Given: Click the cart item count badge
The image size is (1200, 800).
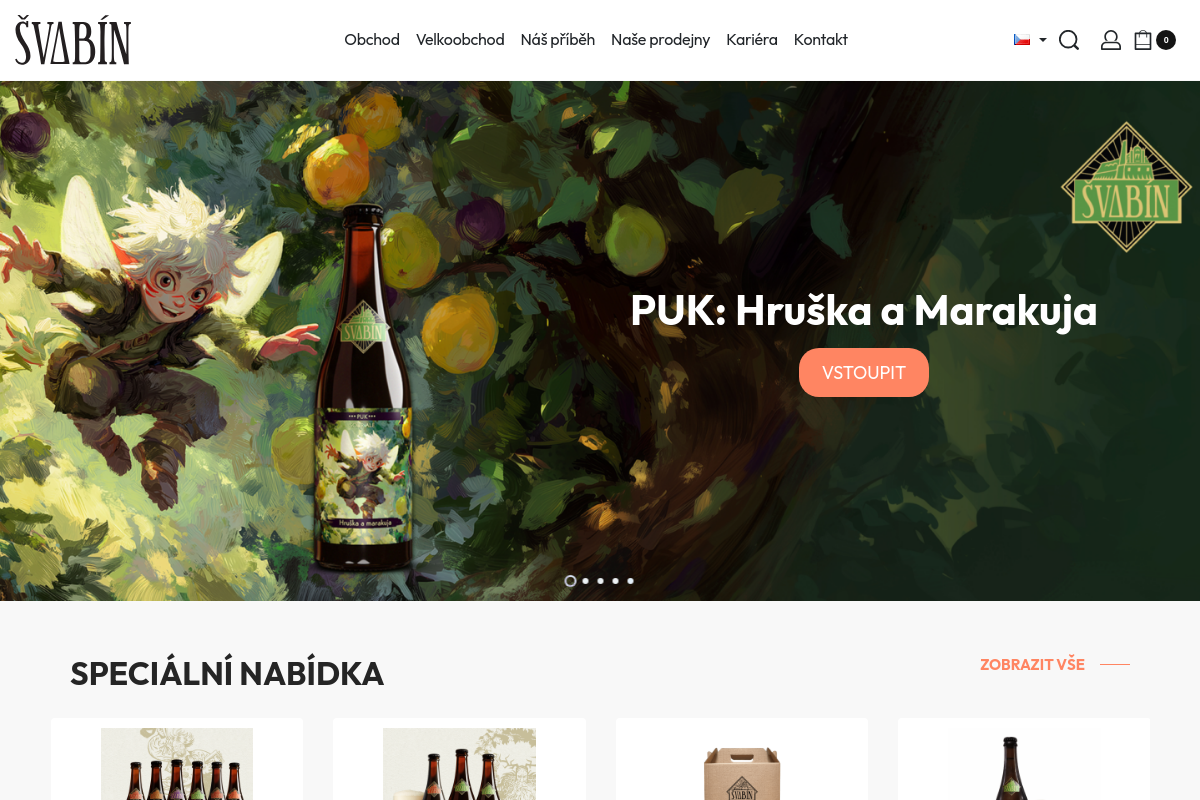Looking at the screenshot, I should point(1166,40).
